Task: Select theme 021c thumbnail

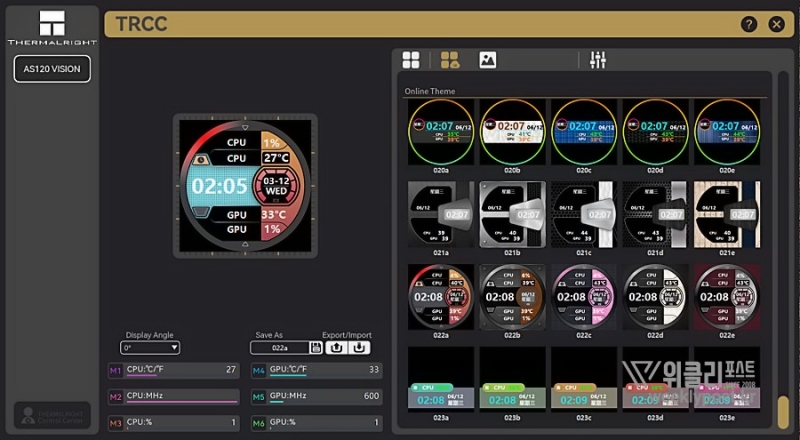Action: pyautogui.click(x=583, y=214)
